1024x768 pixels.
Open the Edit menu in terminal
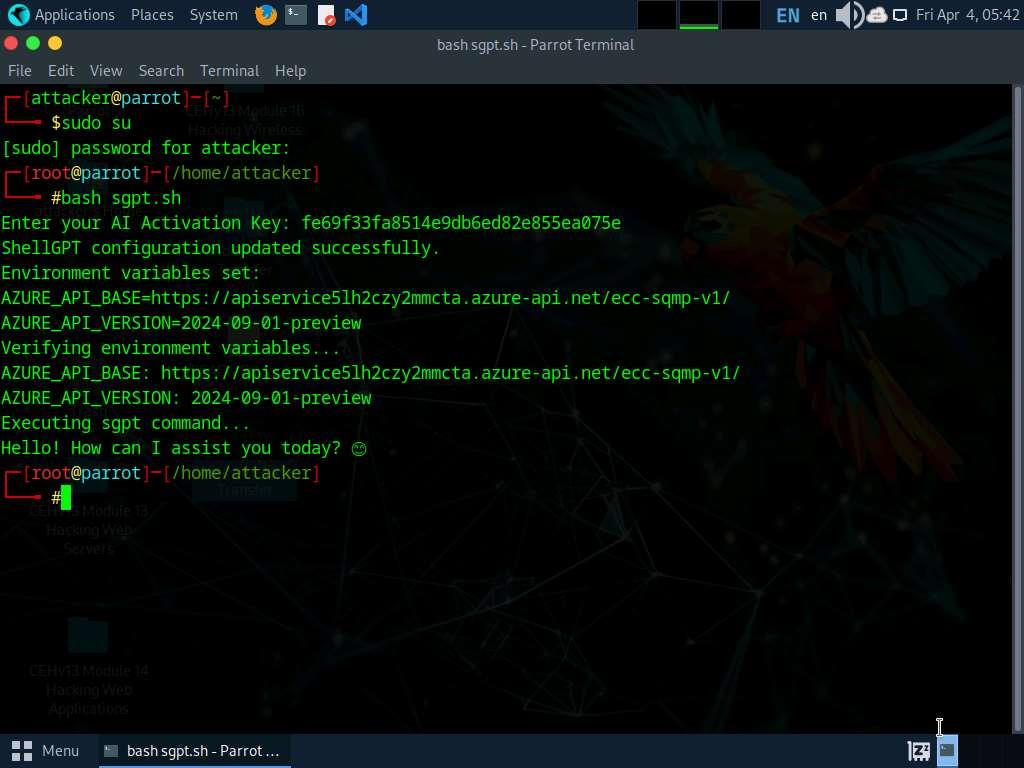click(61, 71)
